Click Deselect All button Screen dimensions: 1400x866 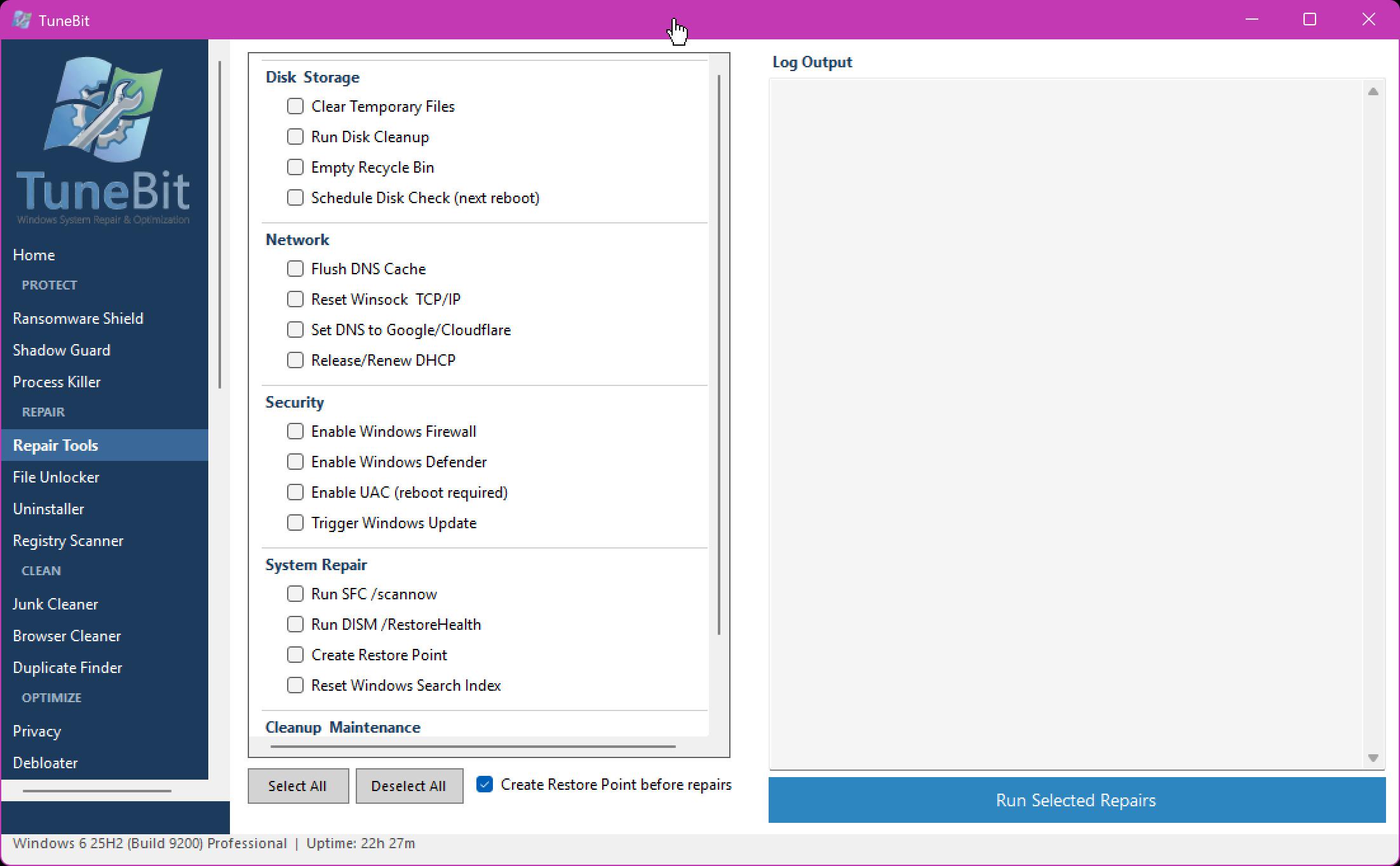(x=409, y=785)
